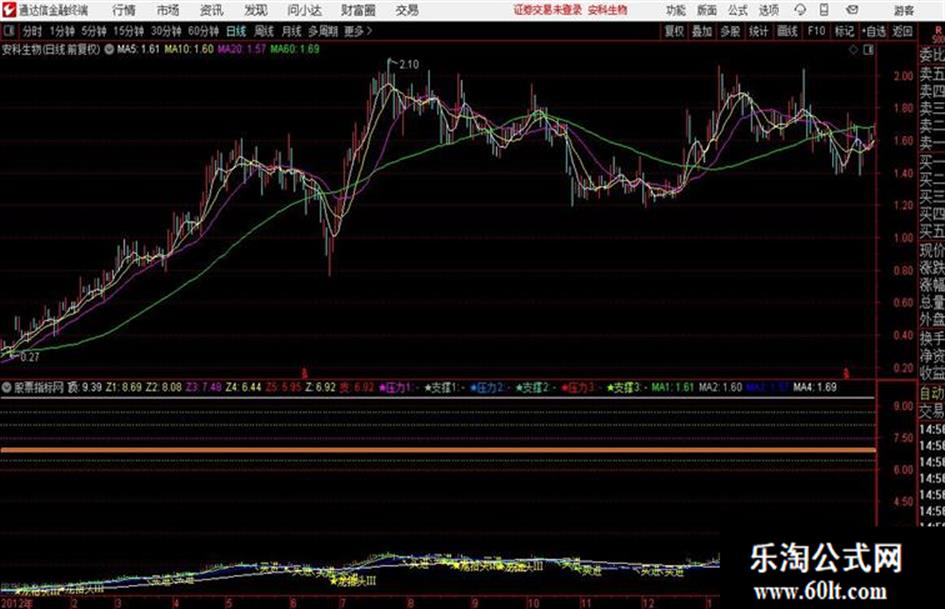Image resolution: width=945 pixels, height=609 pixels.
Task: Toggle the left panel icon beside 分时
Action: point(9,31)
